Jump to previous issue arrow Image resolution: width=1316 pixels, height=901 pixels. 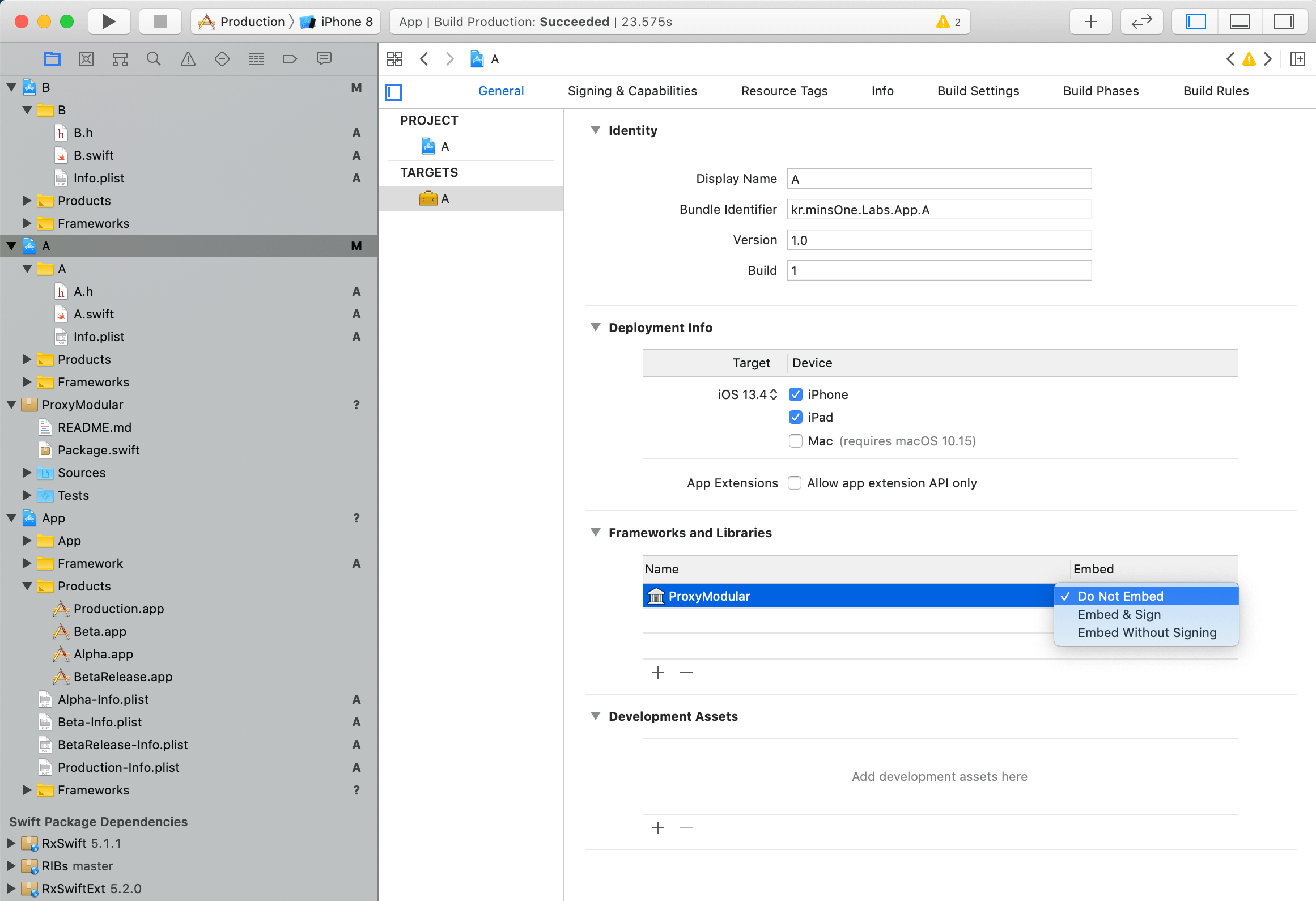pos(1230,59)
